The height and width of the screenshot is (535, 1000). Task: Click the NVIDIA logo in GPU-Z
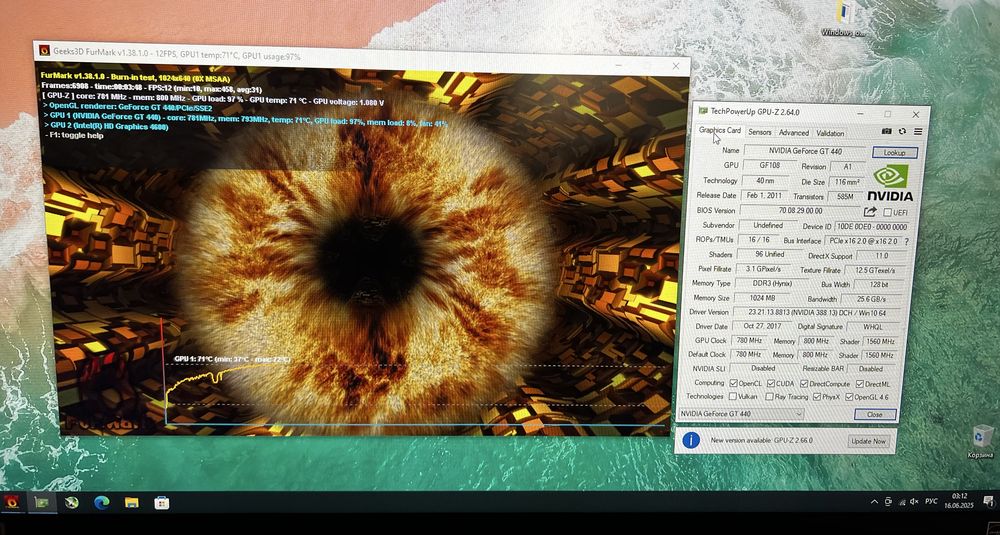[x=890, y=183]
